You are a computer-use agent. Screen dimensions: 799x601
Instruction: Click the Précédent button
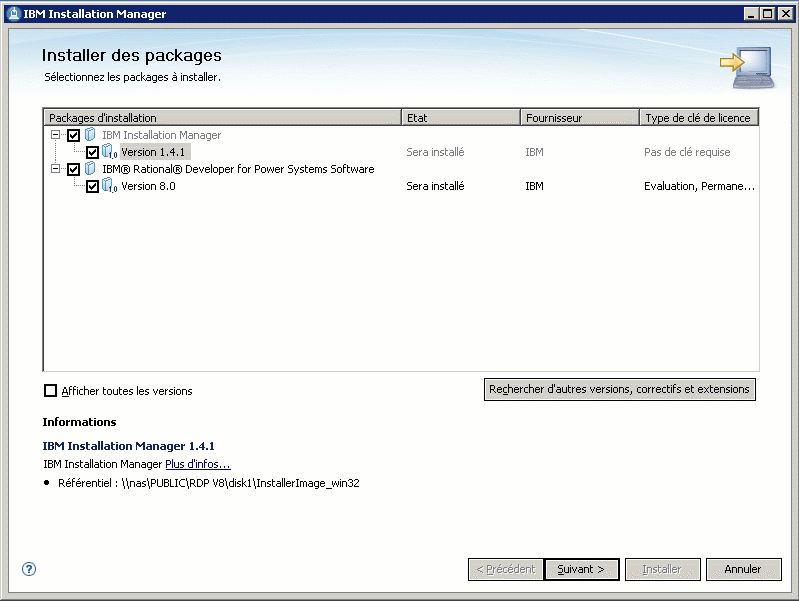click(505, 569)
